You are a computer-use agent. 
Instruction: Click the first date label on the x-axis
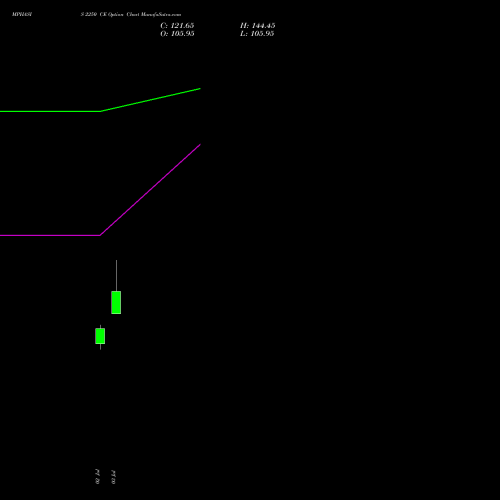(x=97, y=477)
